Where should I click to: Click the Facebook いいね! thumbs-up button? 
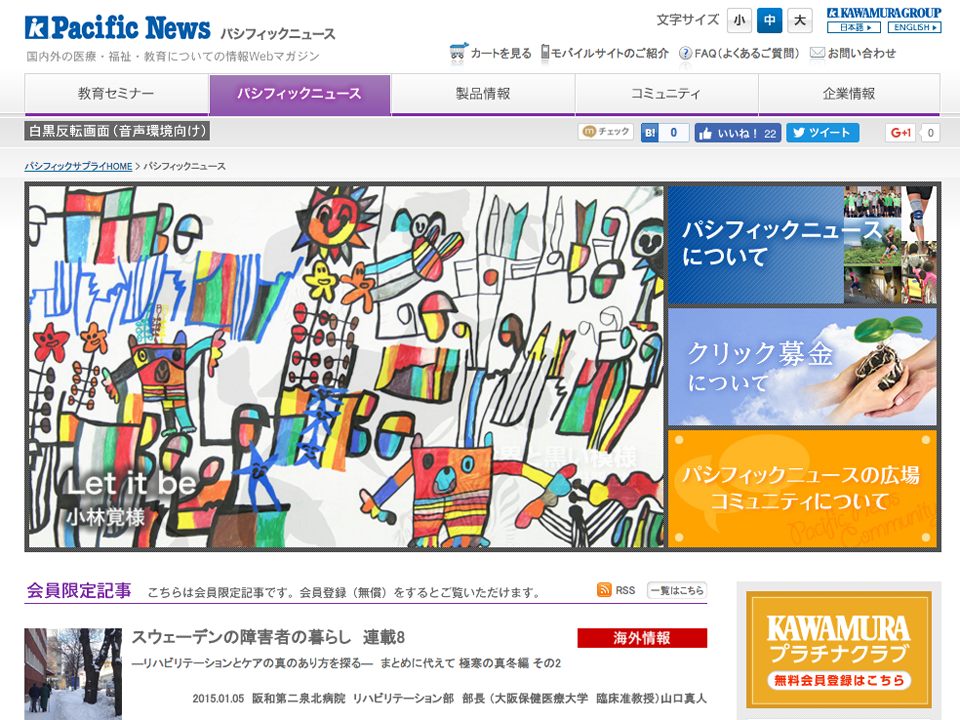tap(737, 133)
